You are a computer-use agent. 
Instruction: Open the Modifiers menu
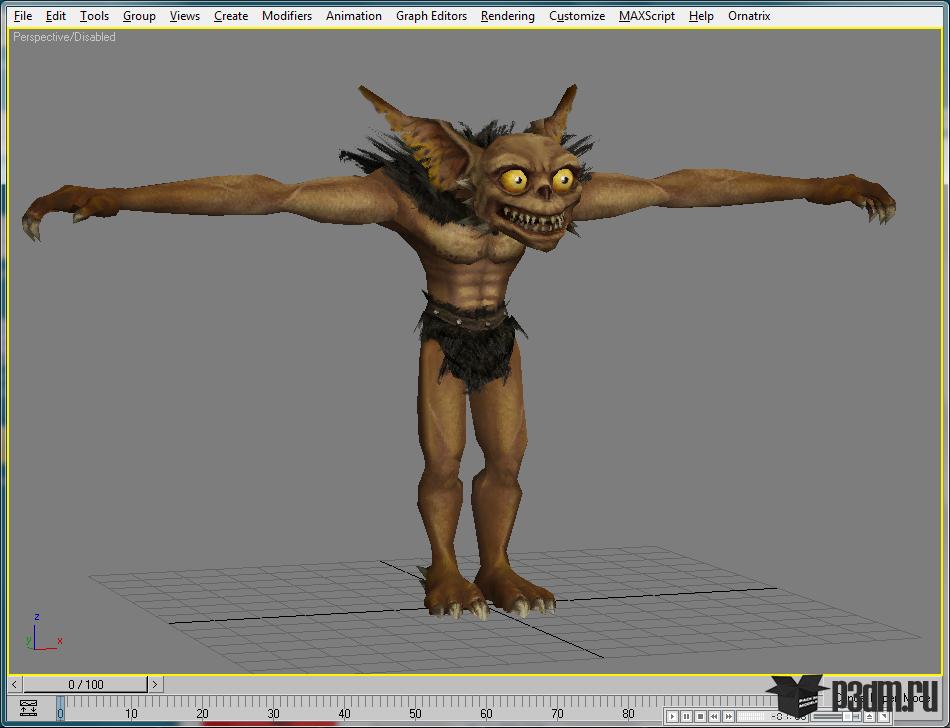pyautogui.click(x=286, y=16)
